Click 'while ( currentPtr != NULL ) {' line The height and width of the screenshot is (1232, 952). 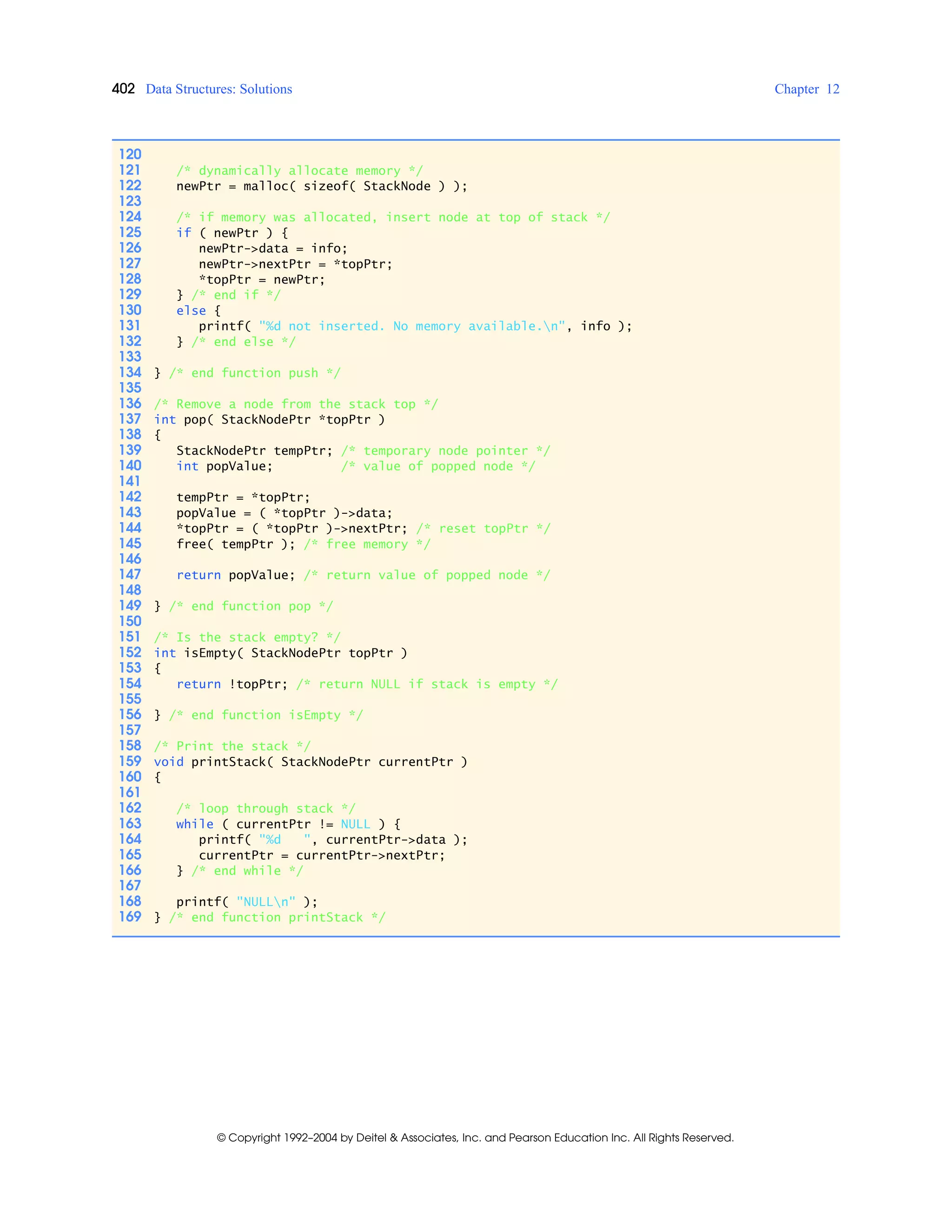click(288, 824)
